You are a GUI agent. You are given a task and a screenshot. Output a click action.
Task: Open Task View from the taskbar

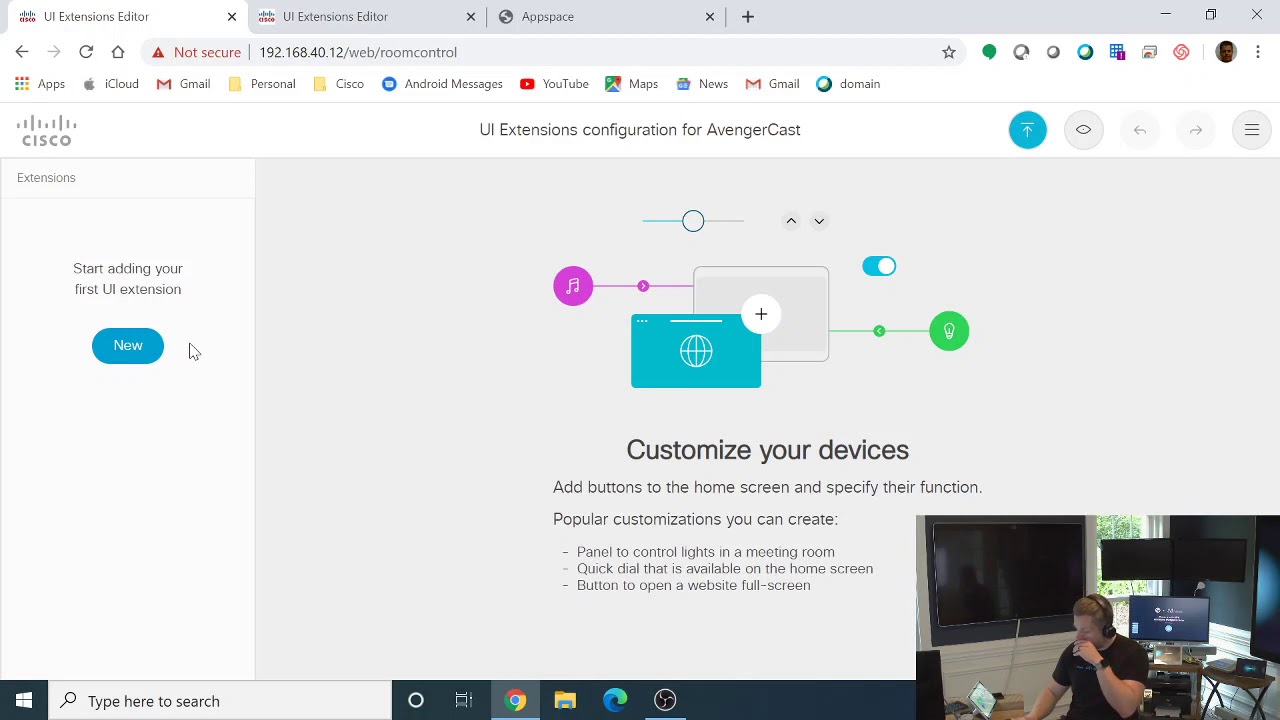tap(464, 701)
